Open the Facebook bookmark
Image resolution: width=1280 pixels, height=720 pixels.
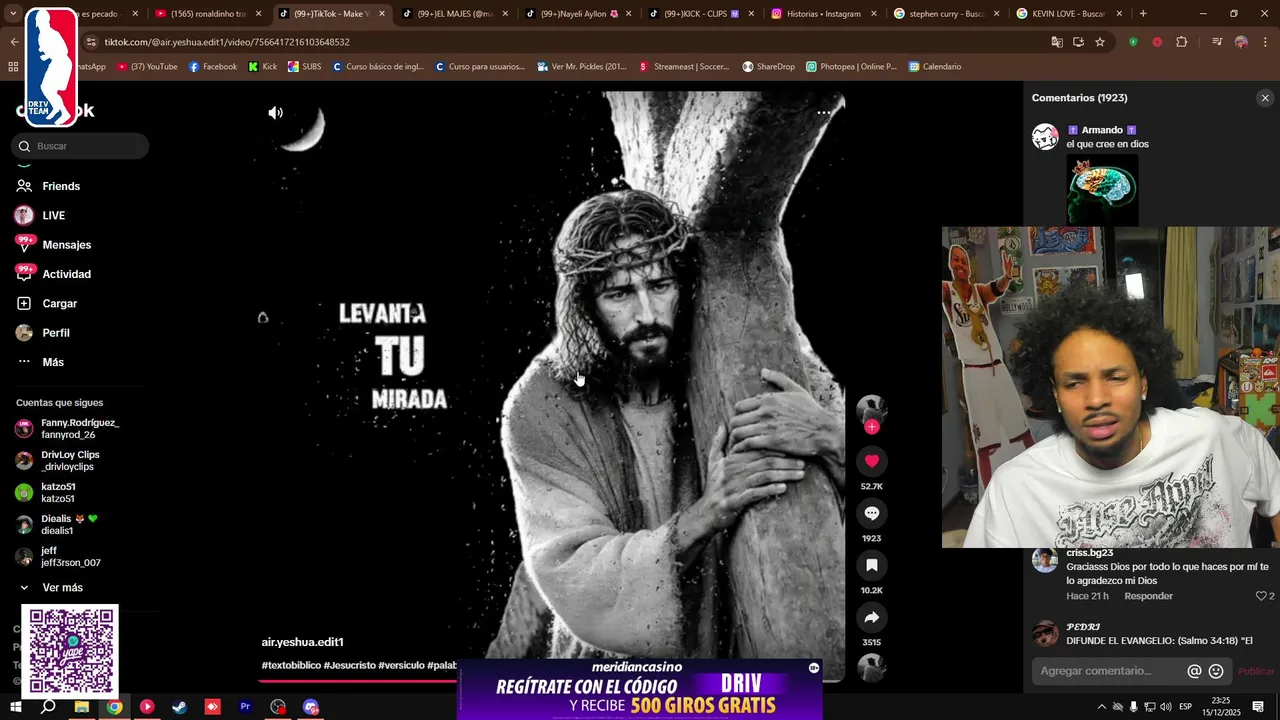213,67
